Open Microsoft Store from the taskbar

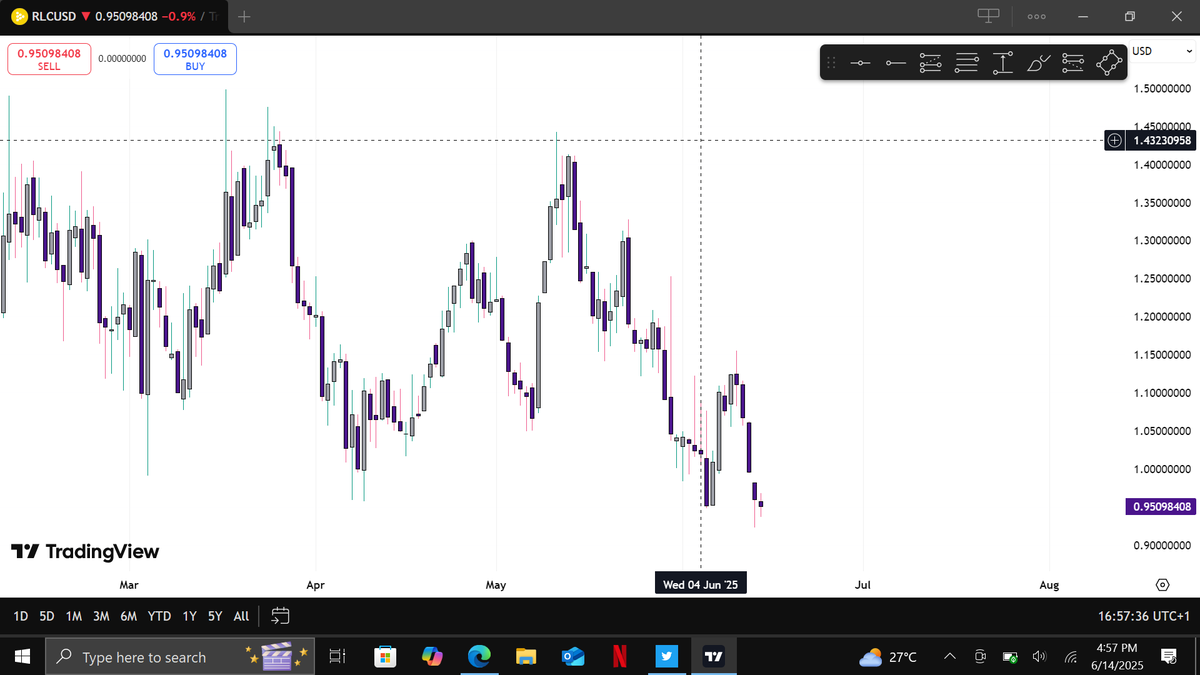pos(385,657)
